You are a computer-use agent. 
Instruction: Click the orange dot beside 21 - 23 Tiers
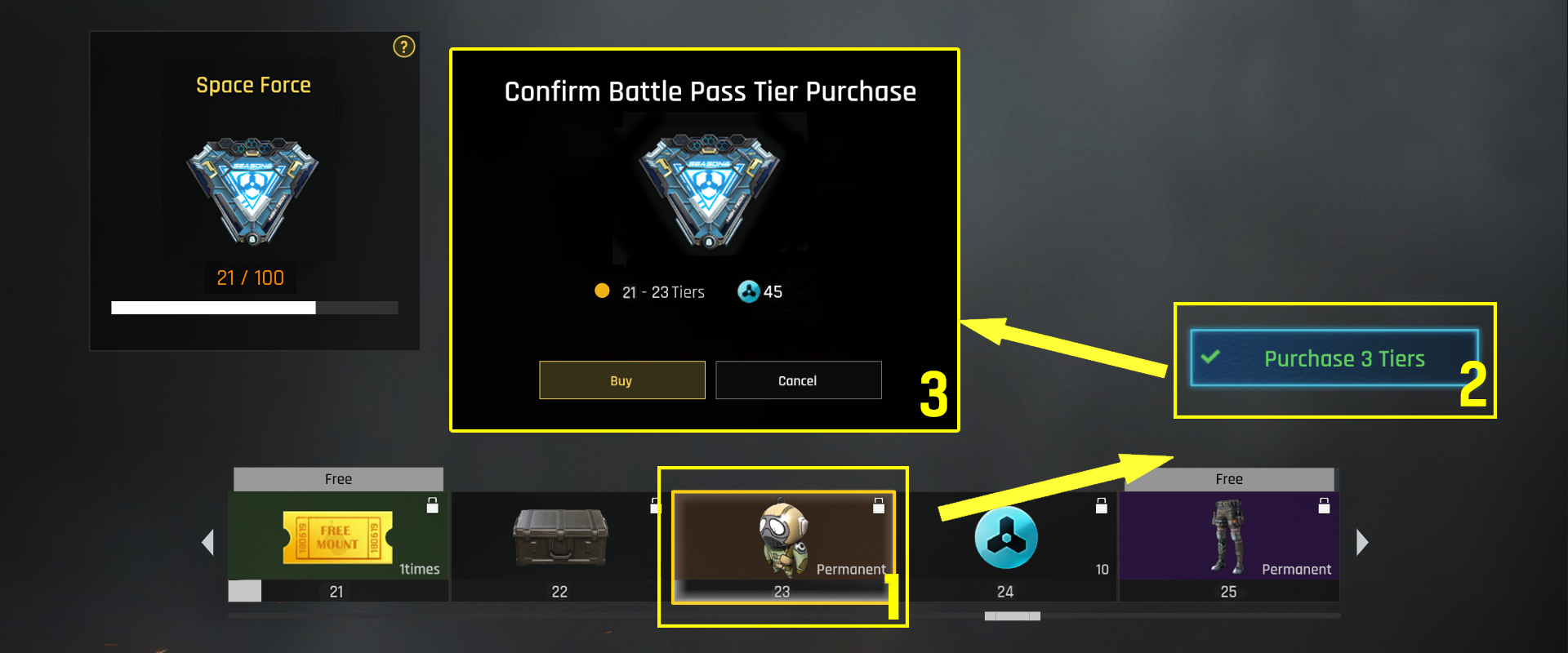[602, 291]
